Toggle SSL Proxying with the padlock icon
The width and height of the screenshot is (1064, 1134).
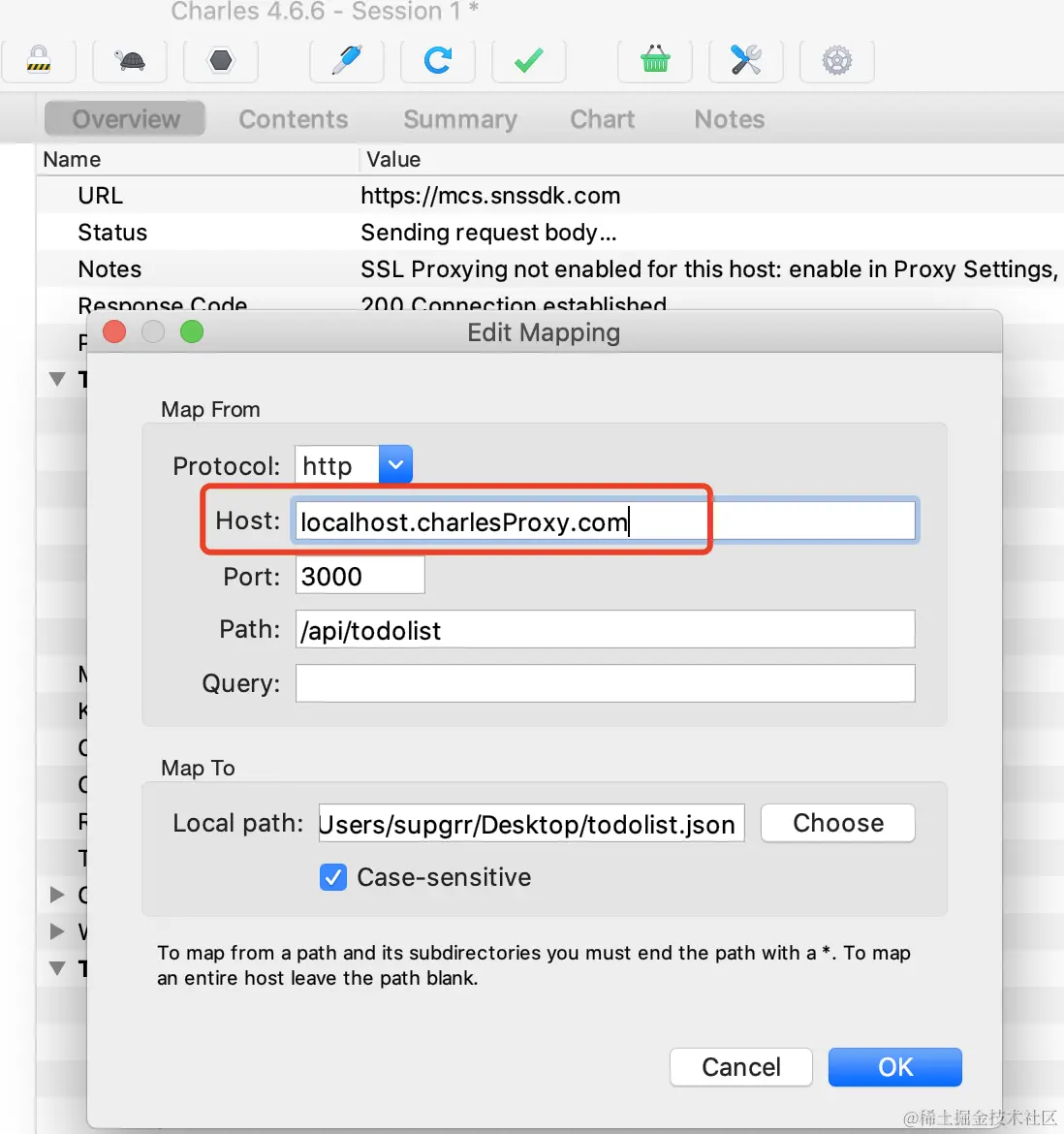pyautogui.click(x=39, y=61)
